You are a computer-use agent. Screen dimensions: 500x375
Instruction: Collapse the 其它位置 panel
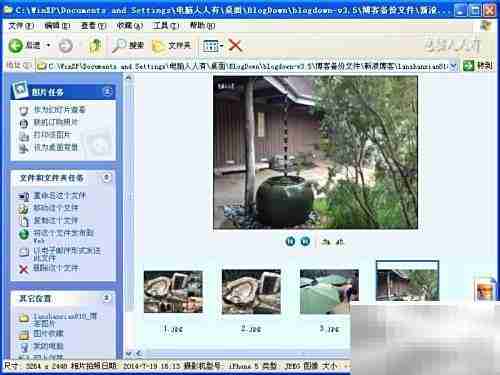[106, 298]
